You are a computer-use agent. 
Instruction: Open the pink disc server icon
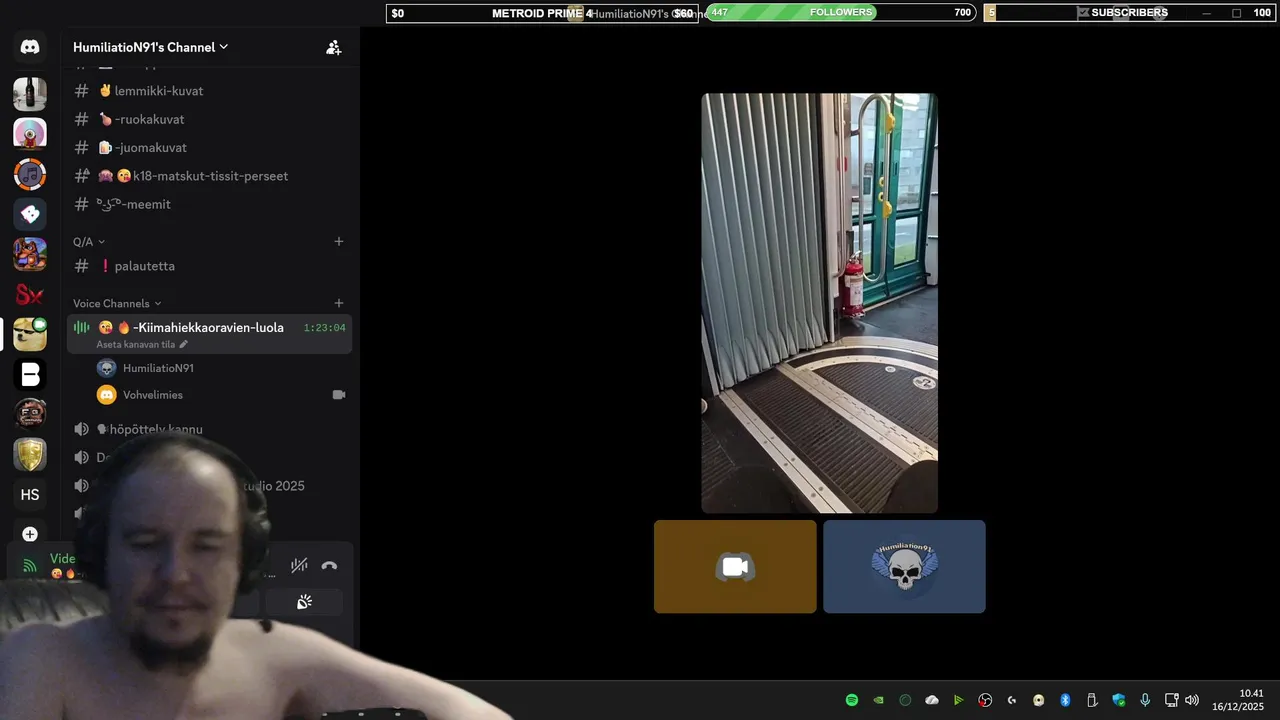(x=30, y=134)
